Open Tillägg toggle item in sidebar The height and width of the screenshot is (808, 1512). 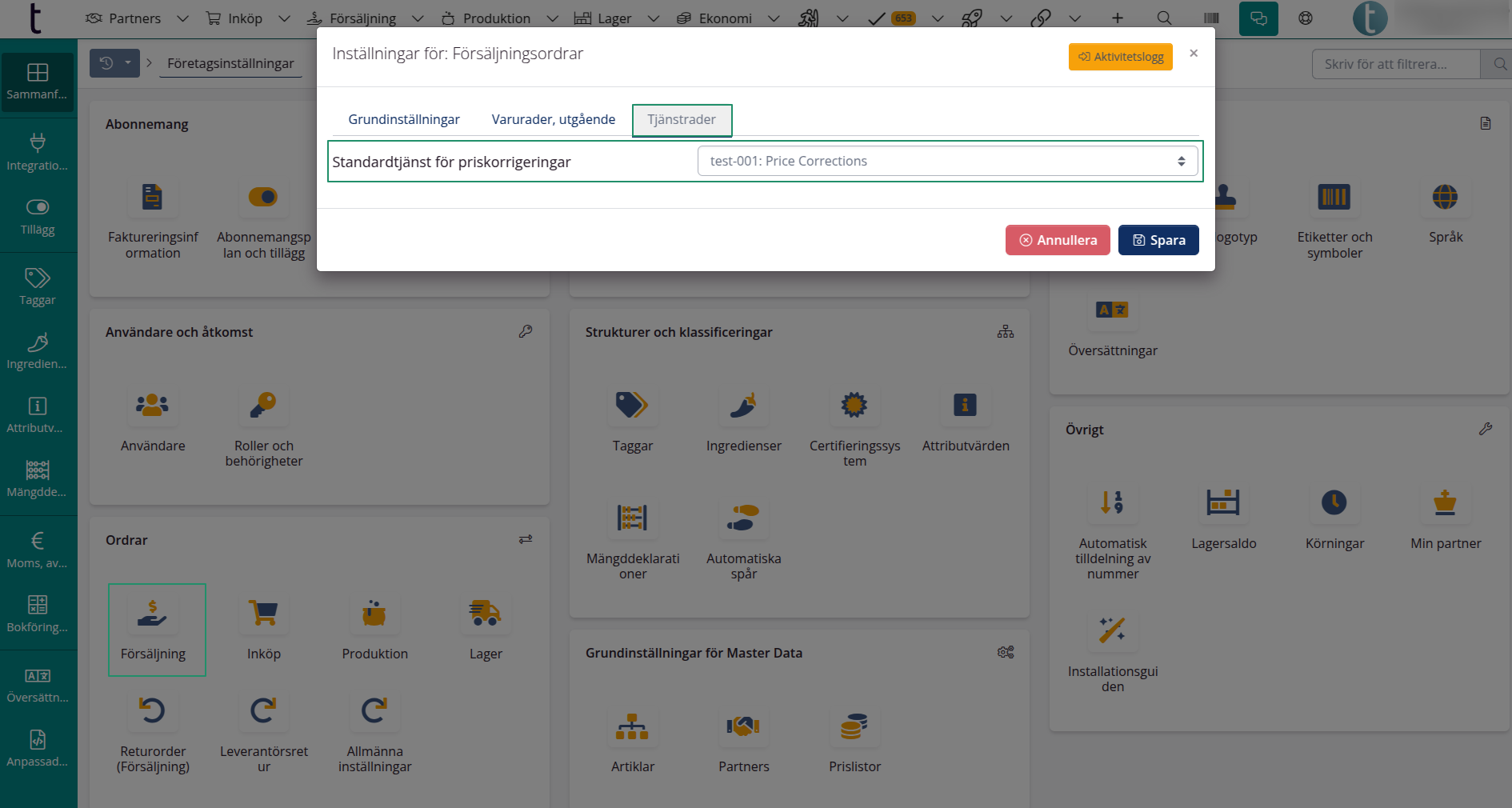[38, 217]
